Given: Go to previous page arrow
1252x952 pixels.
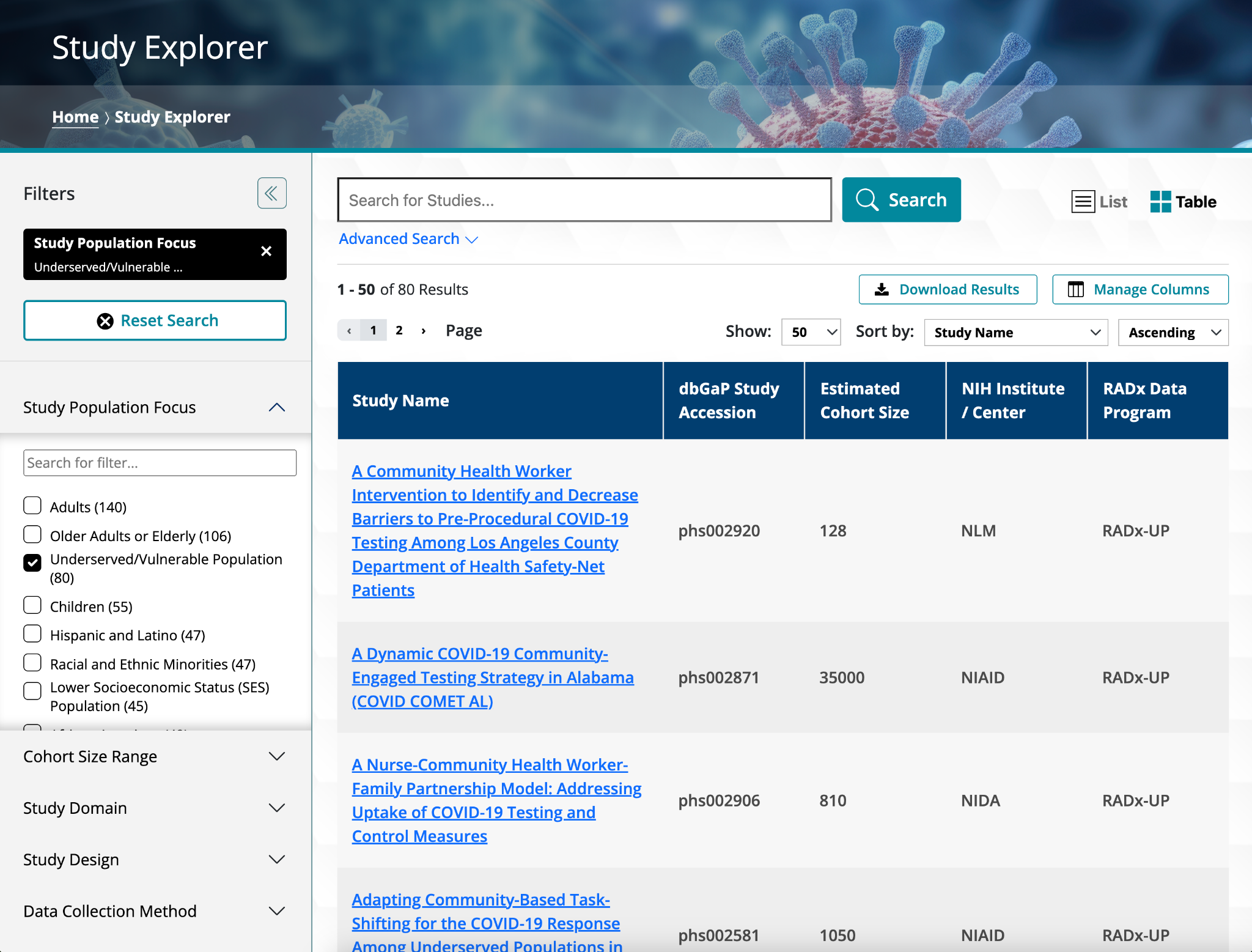Looking at the screenshot, I should coord(349,331).
